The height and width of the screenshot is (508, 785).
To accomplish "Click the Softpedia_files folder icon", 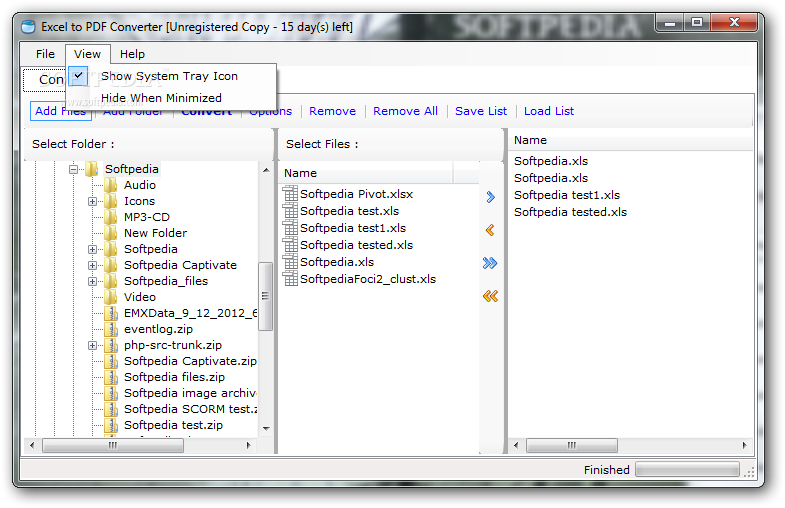I will pos(111,281).
